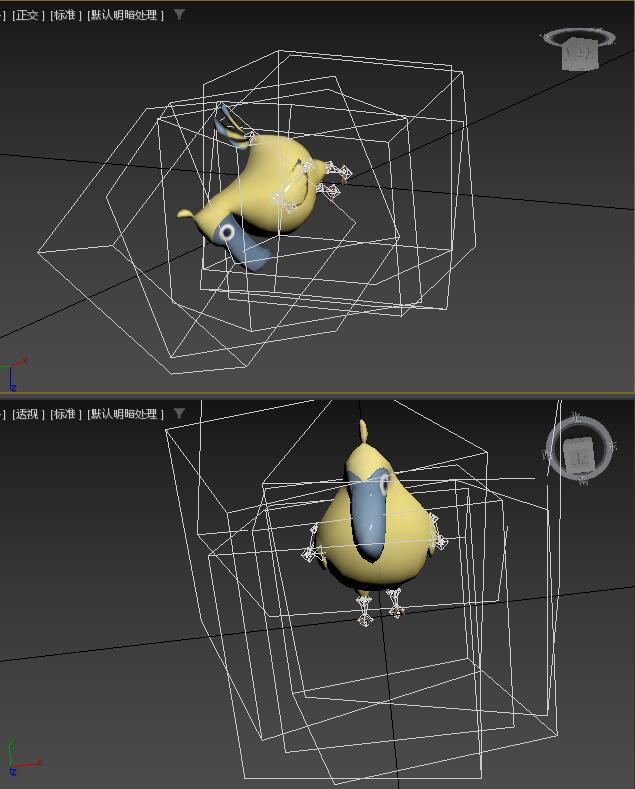
Task: Open 默认明暗处理 shading menu in top viewport
Action: pos(125,15)
